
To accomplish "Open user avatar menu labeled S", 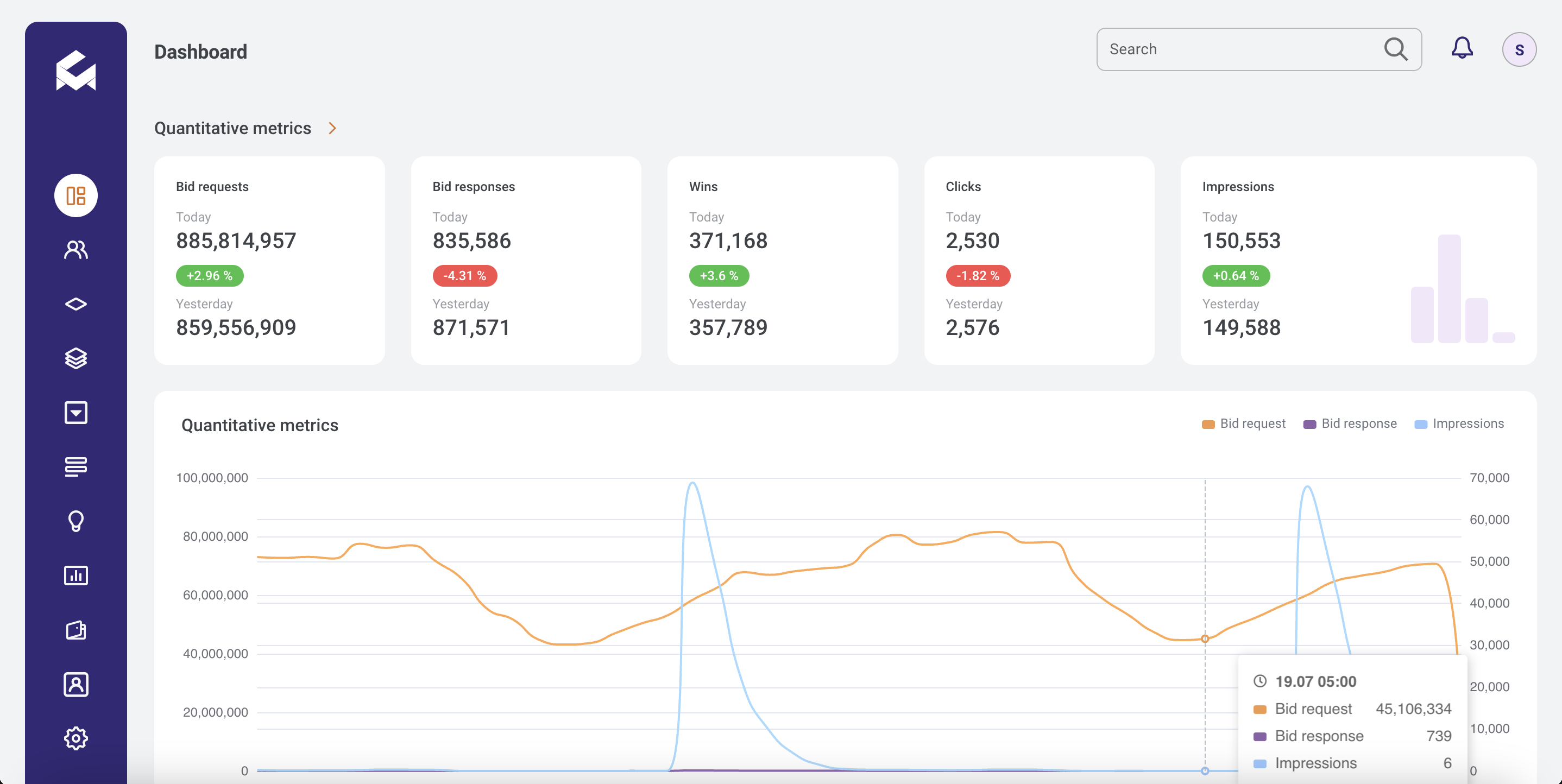I will (1519, 50).
